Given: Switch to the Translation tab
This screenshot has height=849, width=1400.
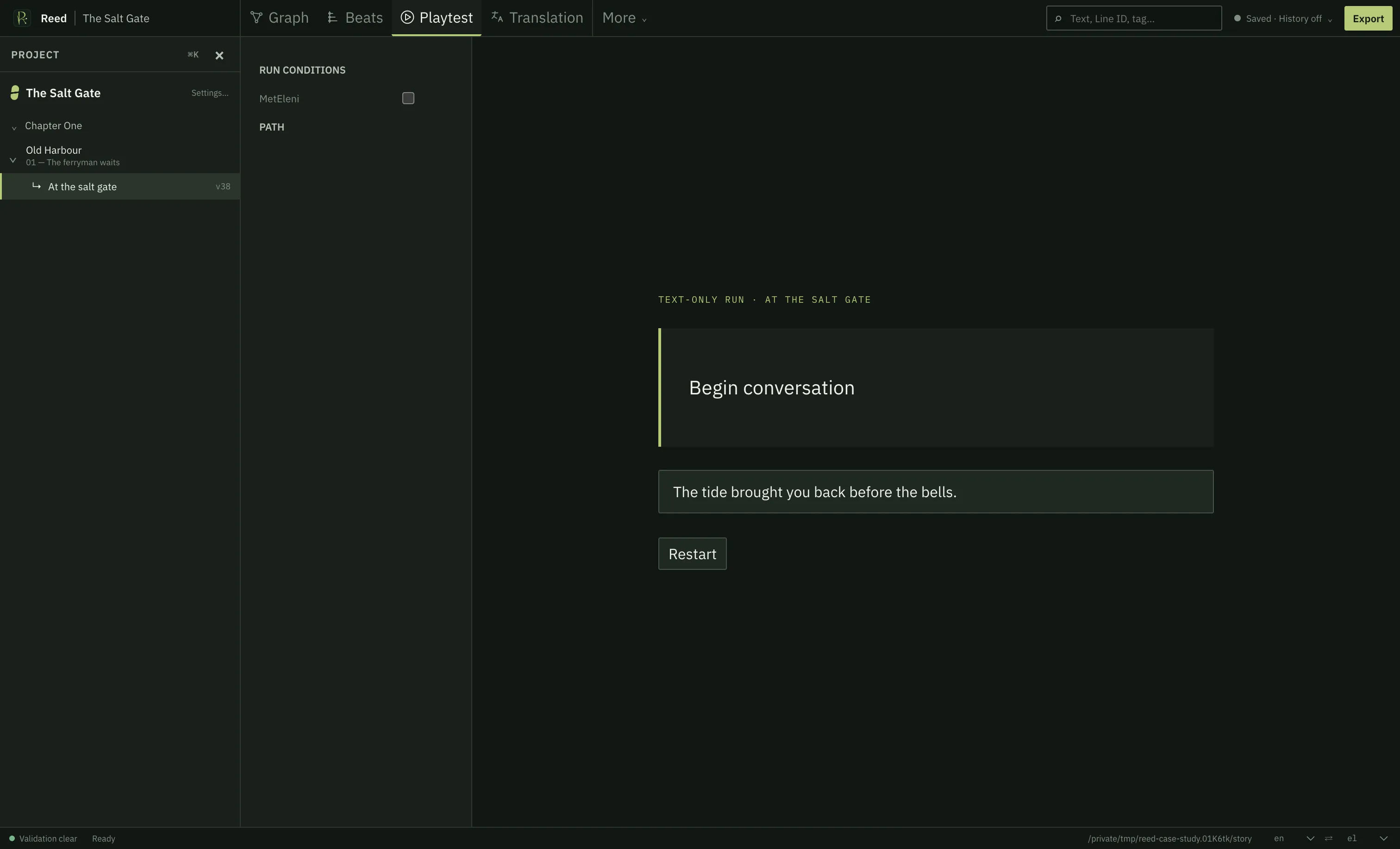Looking at the screenshot, I should (x=537, y=18).
